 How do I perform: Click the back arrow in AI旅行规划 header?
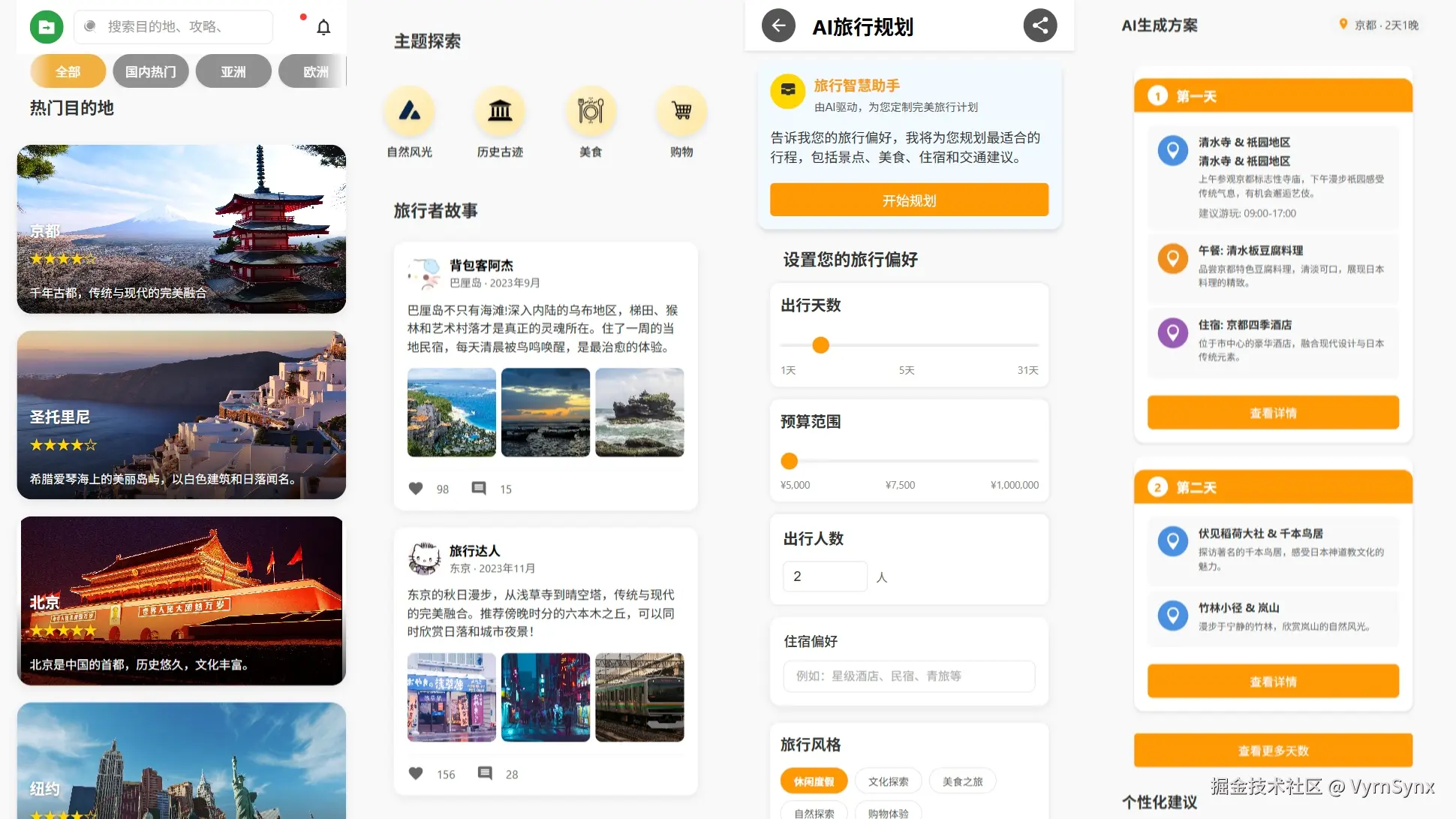pyautogui.click(x=778, y=26)
